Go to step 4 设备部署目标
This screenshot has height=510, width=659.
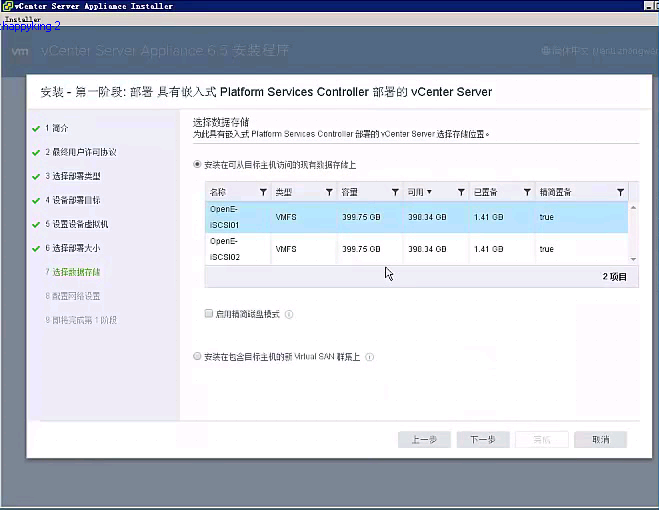point(73,200)
